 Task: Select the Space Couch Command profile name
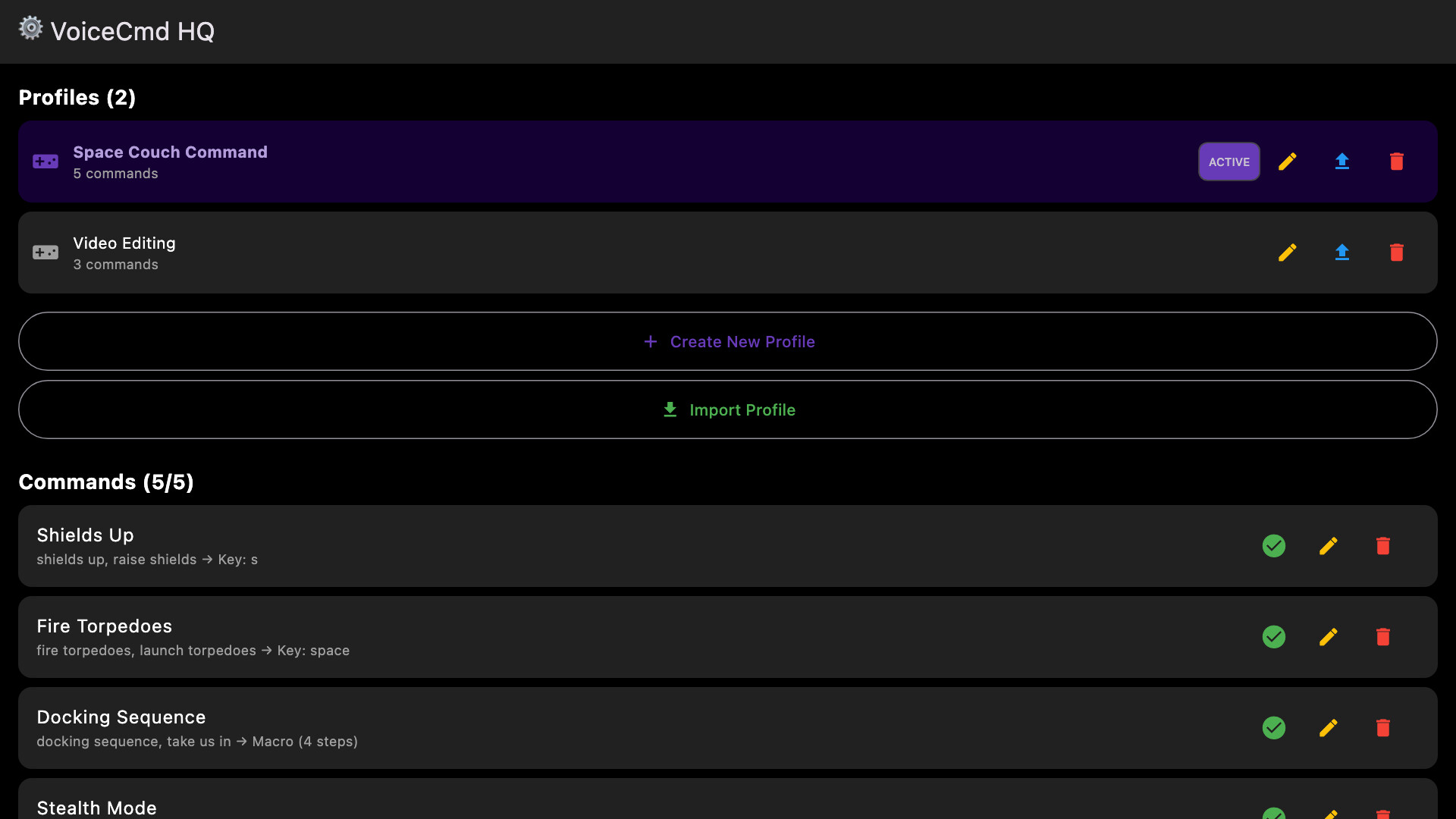coord(171,152)
